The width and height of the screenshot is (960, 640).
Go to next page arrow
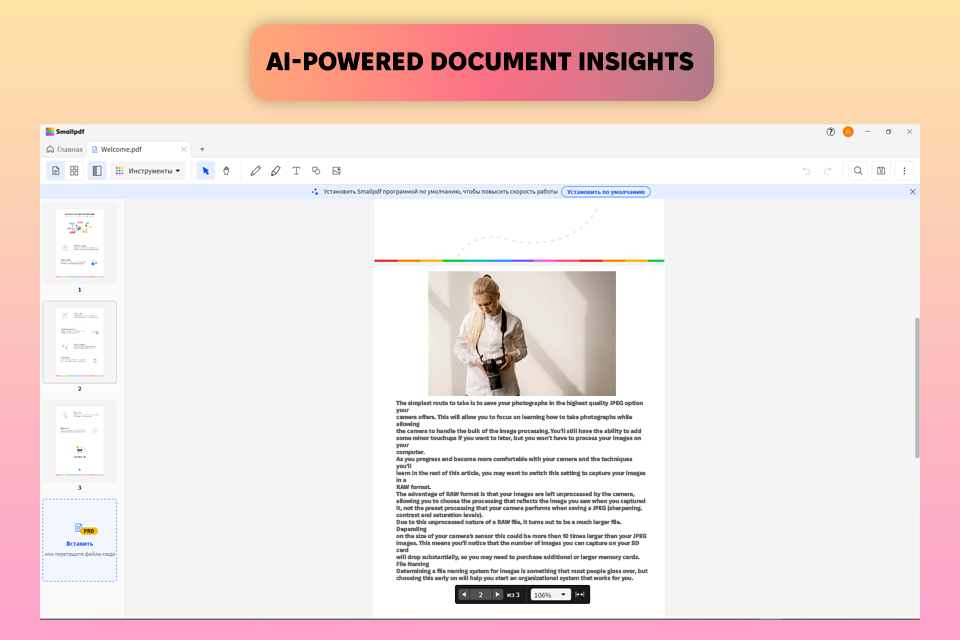[x=497, y=595]
